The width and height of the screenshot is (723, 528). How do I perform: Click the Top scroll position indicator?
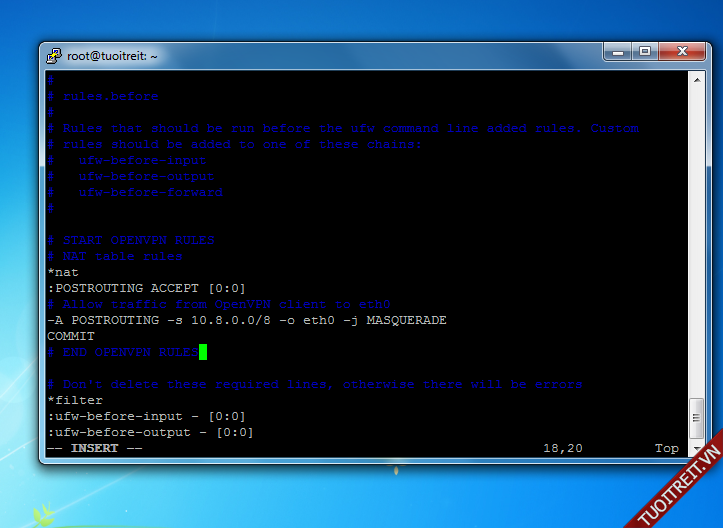(667, 448)
